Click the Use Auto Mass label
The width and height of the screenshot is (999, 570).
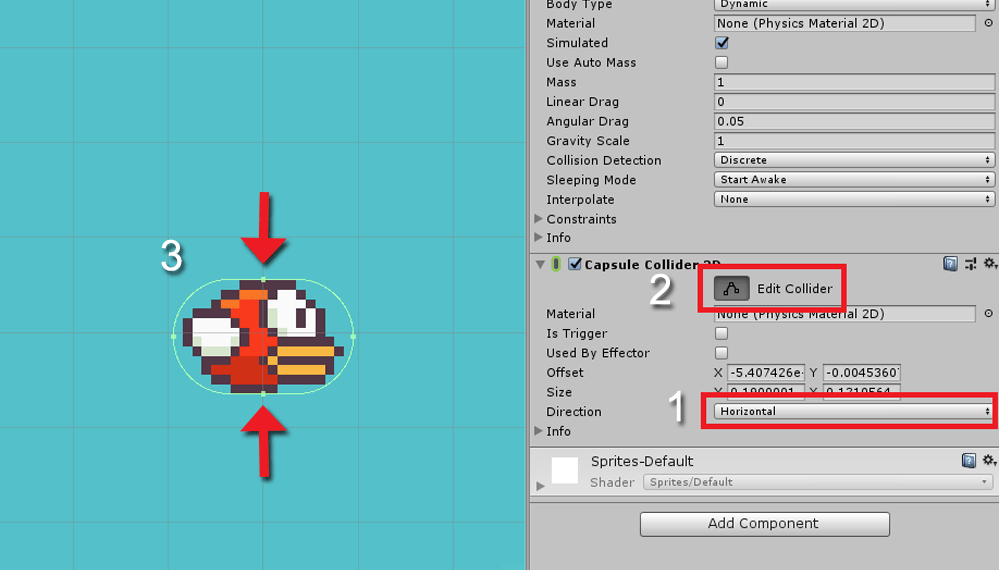[591, 62]
